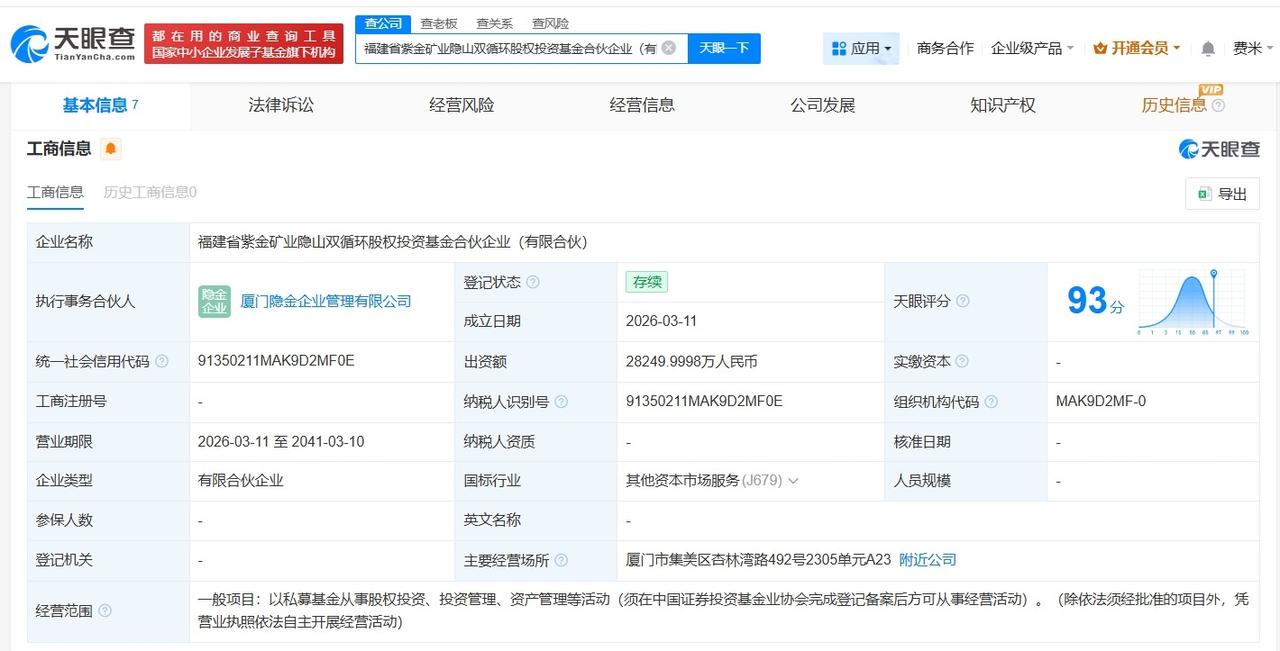The width and height of the screenshot is (1280, 651).
Task: Click the notification bell icon in top bar
Action: pyautogui.click(x=1205, y=47)
